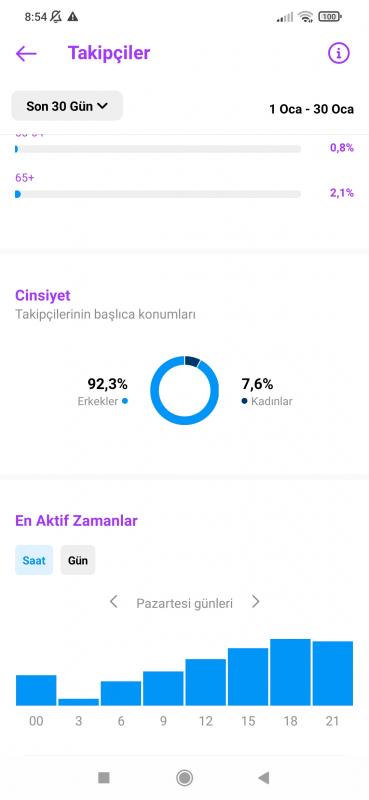Viewport: 369px width, 800px height.
Task: Tap the Android back triangle button
Action: click(263, 778)
